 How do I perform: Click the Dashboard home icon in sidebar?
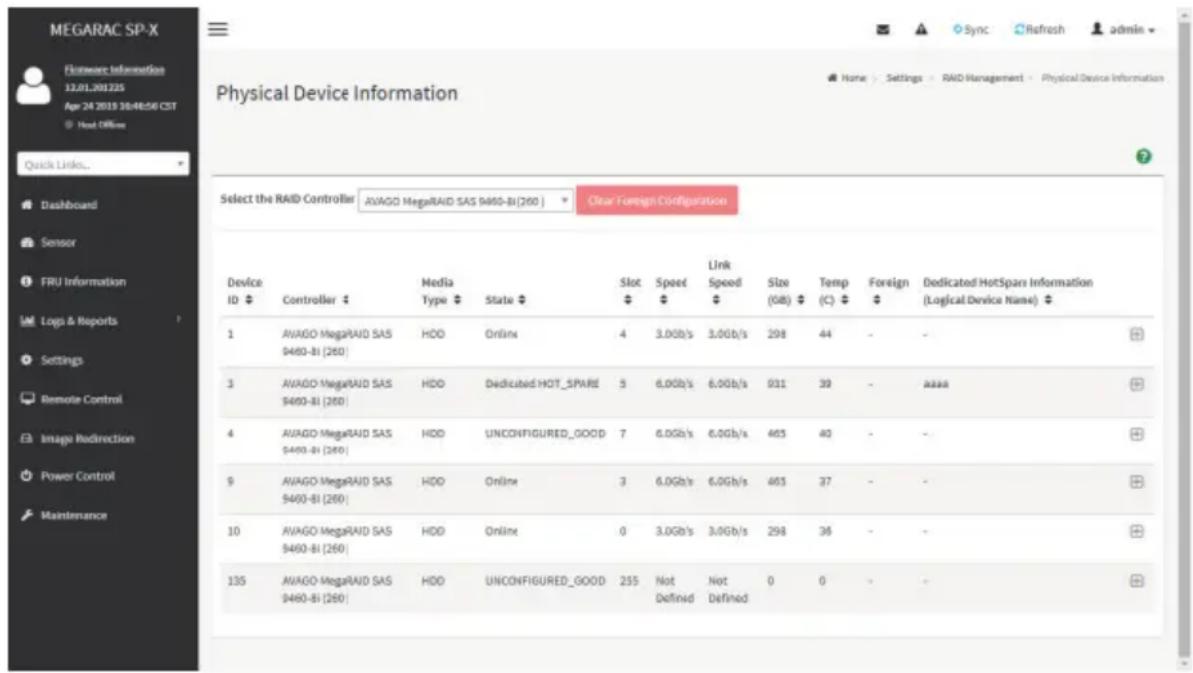[x=27, y=205]
